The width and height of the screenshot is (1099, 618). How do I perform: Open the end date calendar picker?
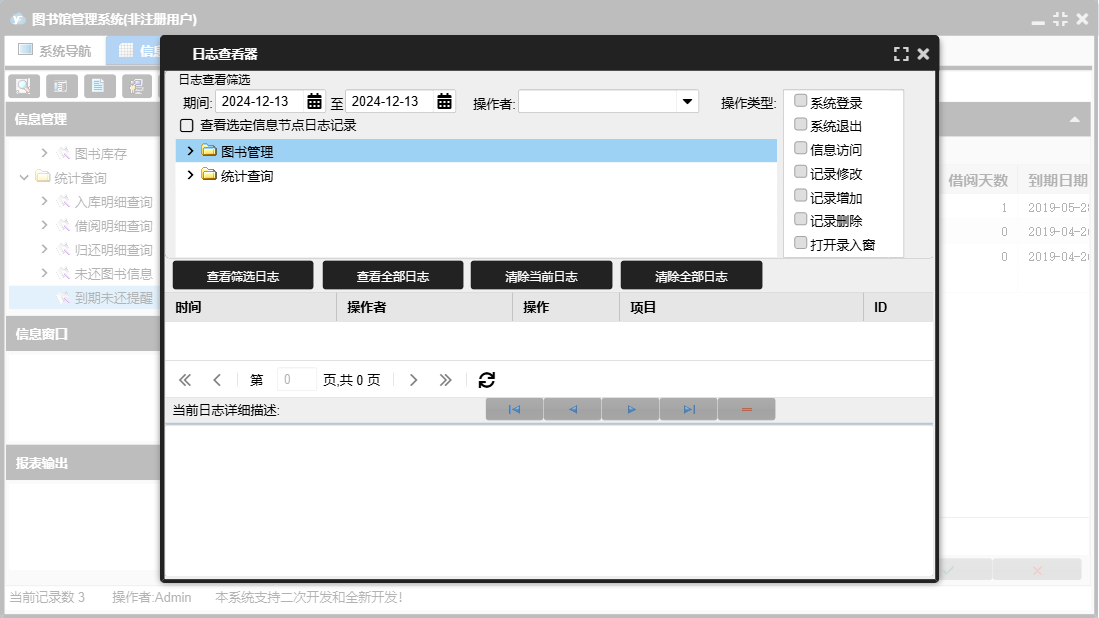[x=444, y=101]
